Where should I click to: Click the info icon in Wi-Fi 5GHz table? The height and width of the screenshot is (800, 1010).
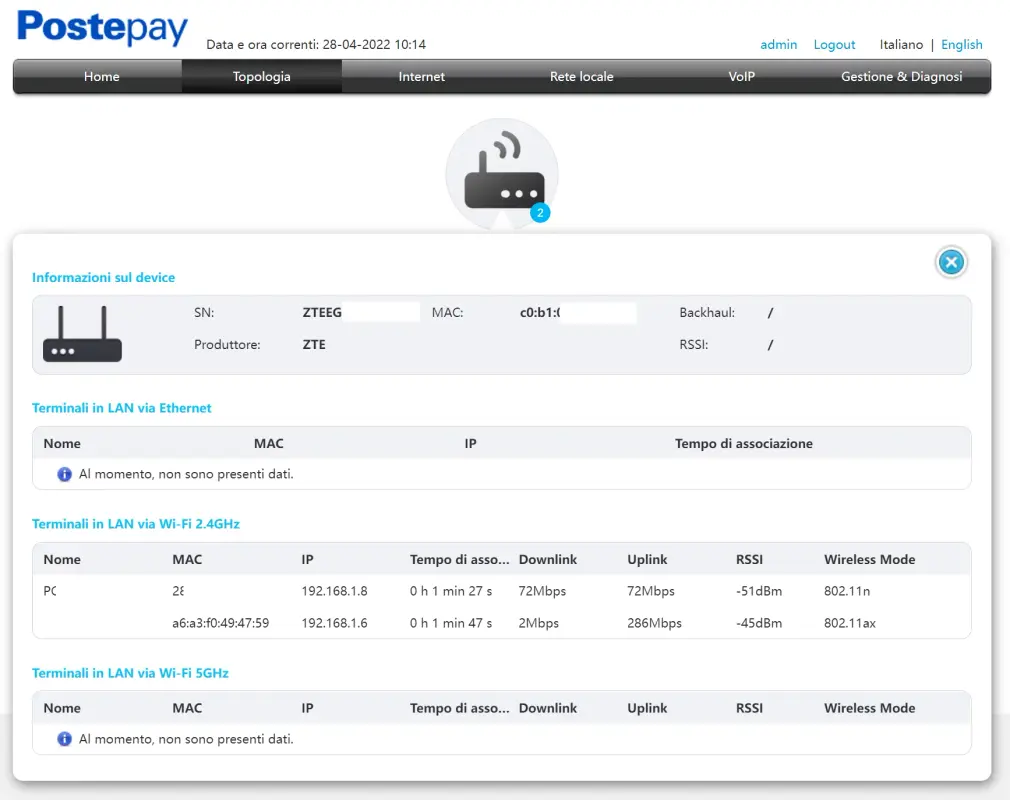click(64, 739)
